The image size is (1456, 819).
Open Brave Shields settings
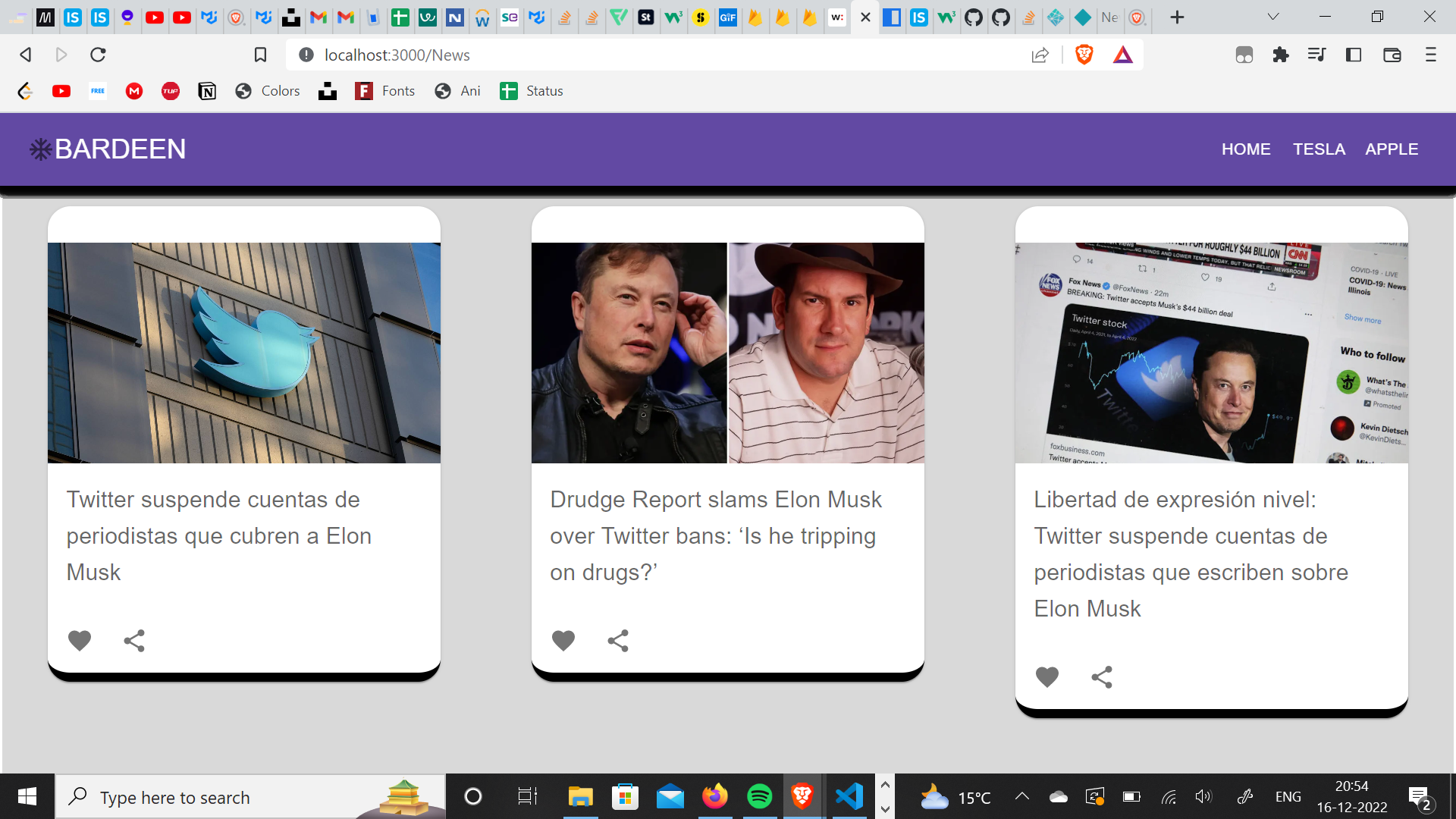[x=1084, y=55]
